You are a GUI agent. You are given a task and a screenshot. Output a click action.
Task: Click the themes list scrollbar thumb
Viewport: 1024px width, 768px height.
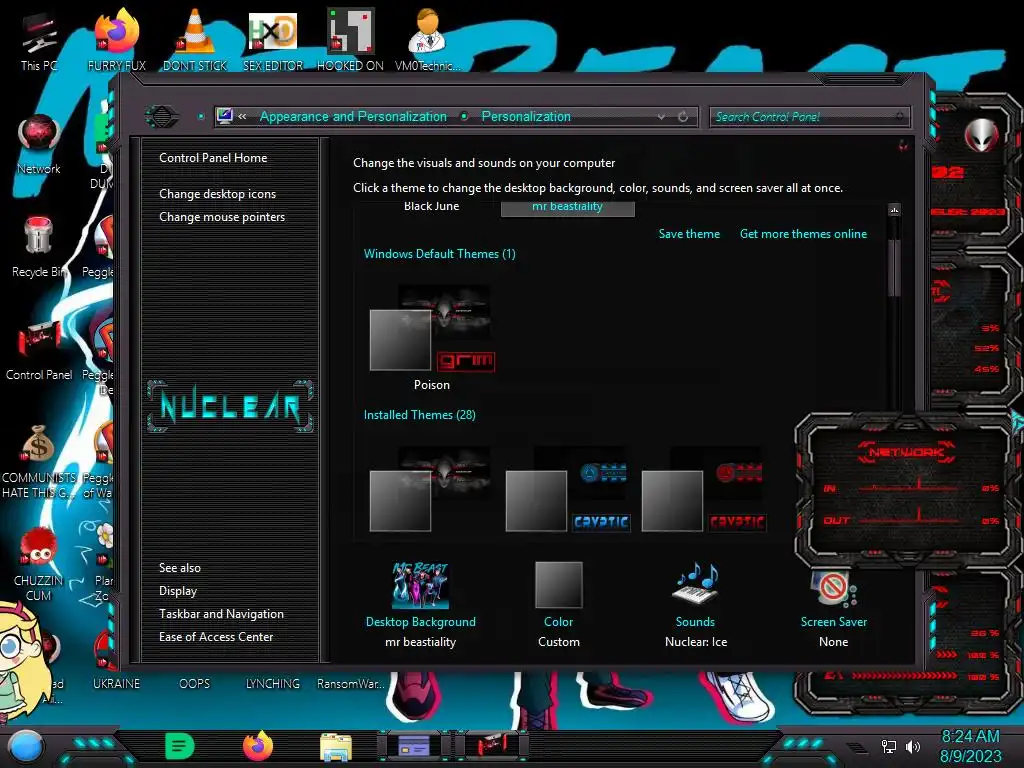tap(895, 268)
